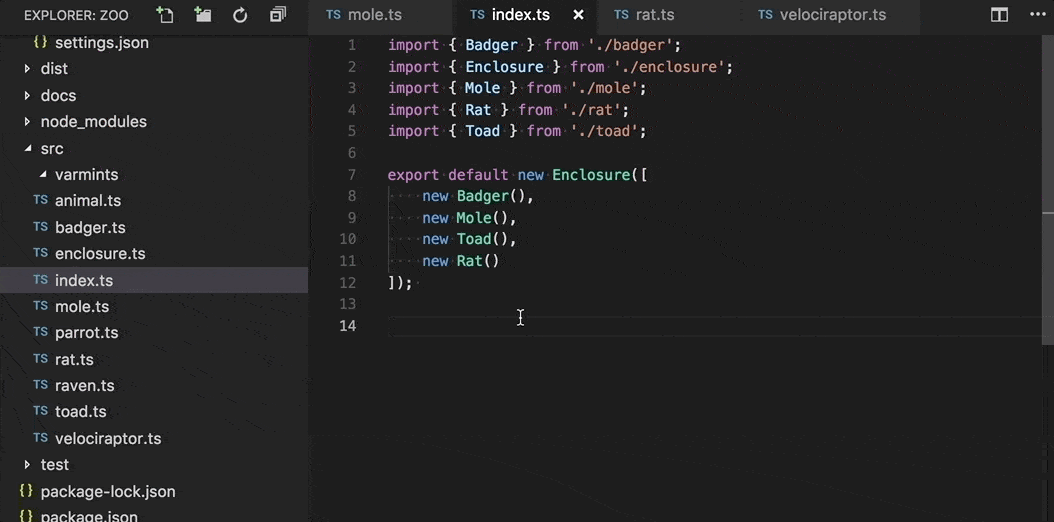1054x522 pixels.
Task: Close the index.ts tab
Action: point(578,15)
